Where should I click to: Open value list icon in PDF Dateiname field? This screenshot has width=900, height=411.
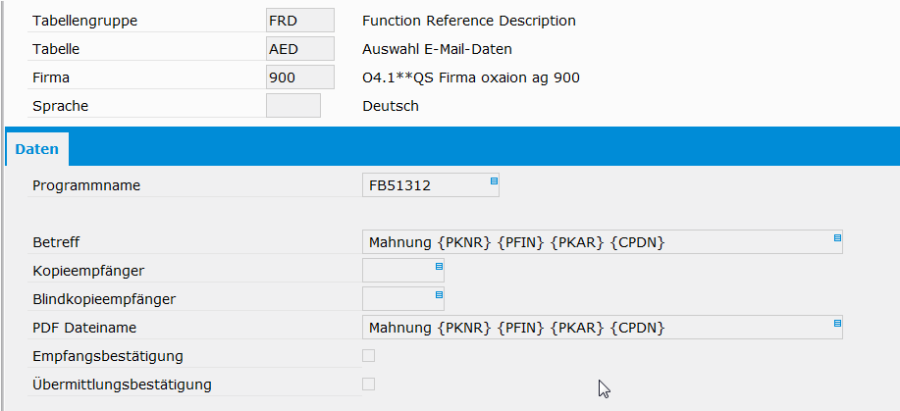point(837,323)
